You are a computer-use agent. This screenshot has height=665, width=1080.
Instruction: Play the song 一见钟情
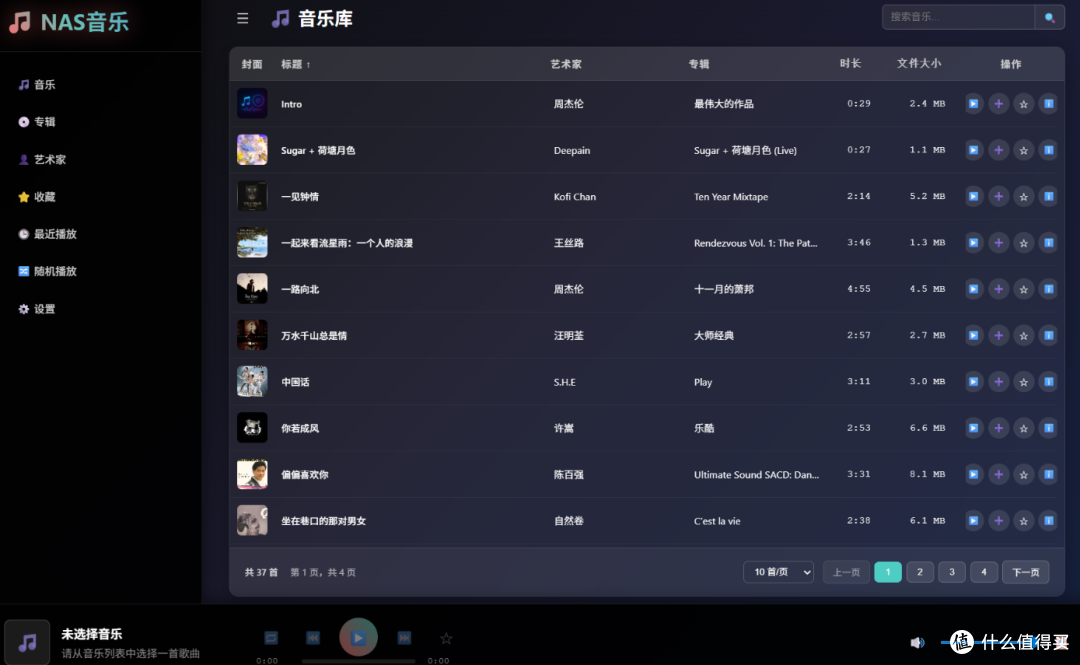(973, 196)
